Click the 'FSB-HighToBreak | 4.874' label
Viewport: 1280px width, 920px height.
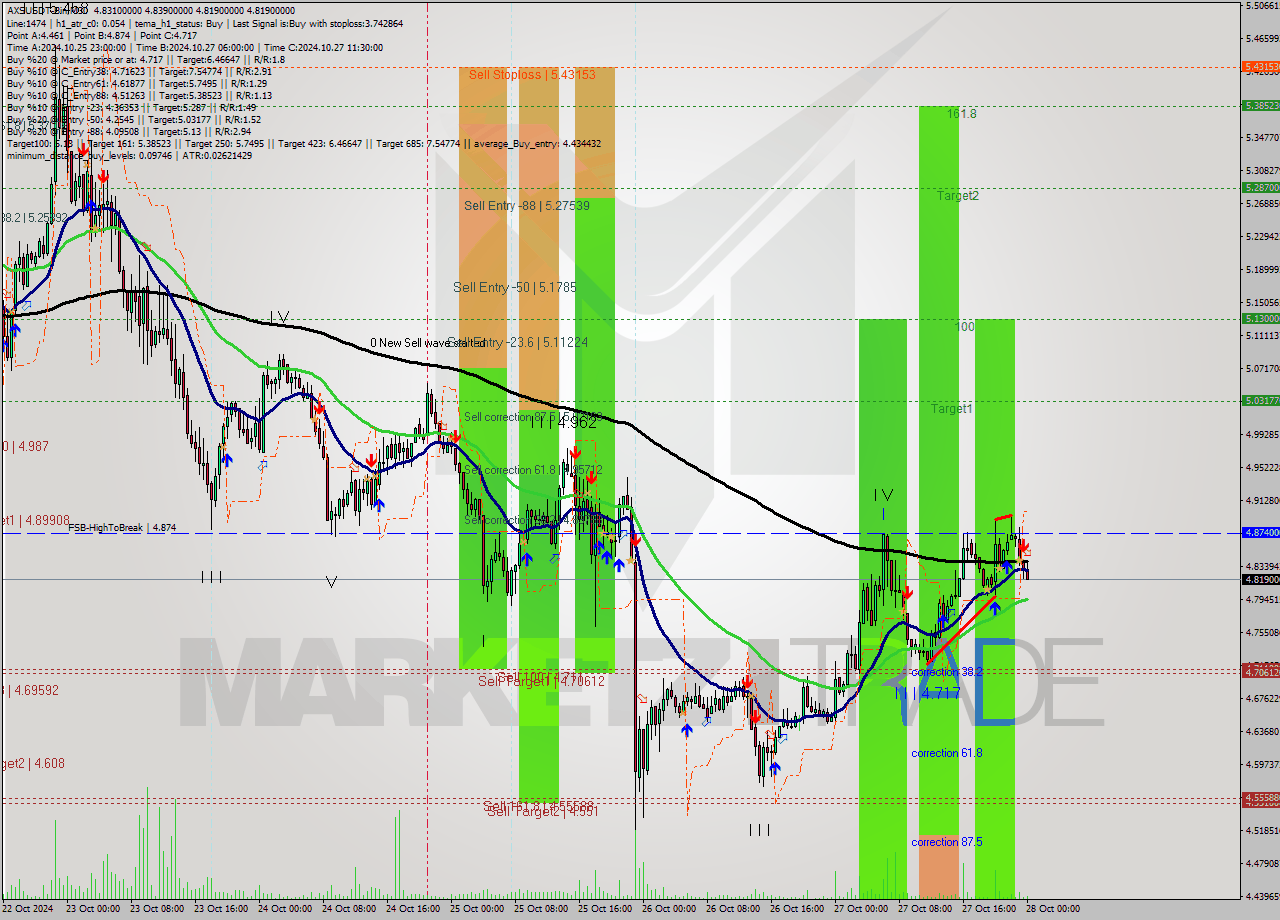[x=122, y=527]
